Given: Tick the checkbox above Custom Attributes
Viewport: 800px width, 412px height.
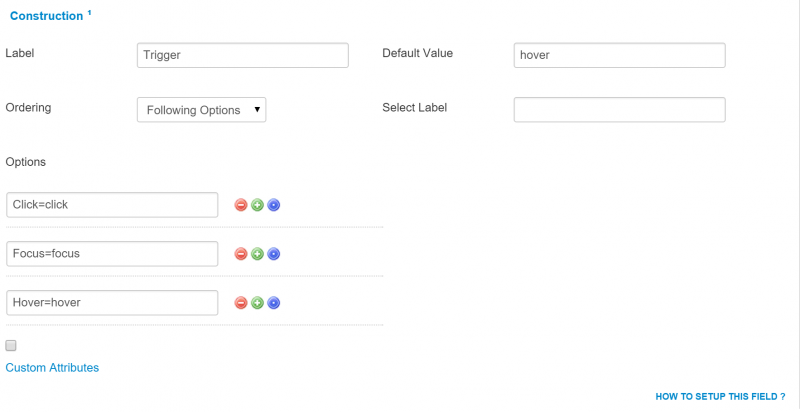Looking at the screenshot, I should pos(11,346).
